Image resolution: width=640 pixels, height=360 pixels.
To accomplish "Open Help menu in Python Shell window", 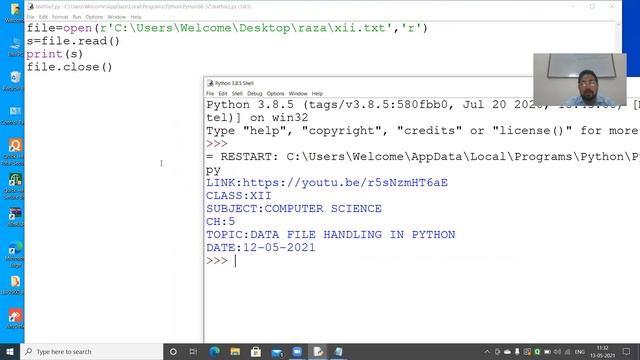I will click(317, 93).
